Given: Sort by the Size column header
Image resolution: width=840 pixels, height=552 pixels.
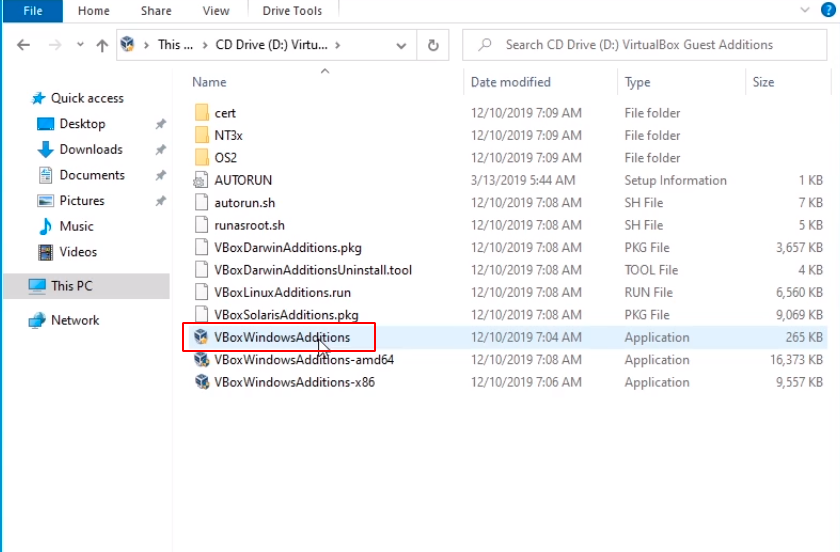Looking at the screenshot, I should pyautogui.click(x=763, y=82).
